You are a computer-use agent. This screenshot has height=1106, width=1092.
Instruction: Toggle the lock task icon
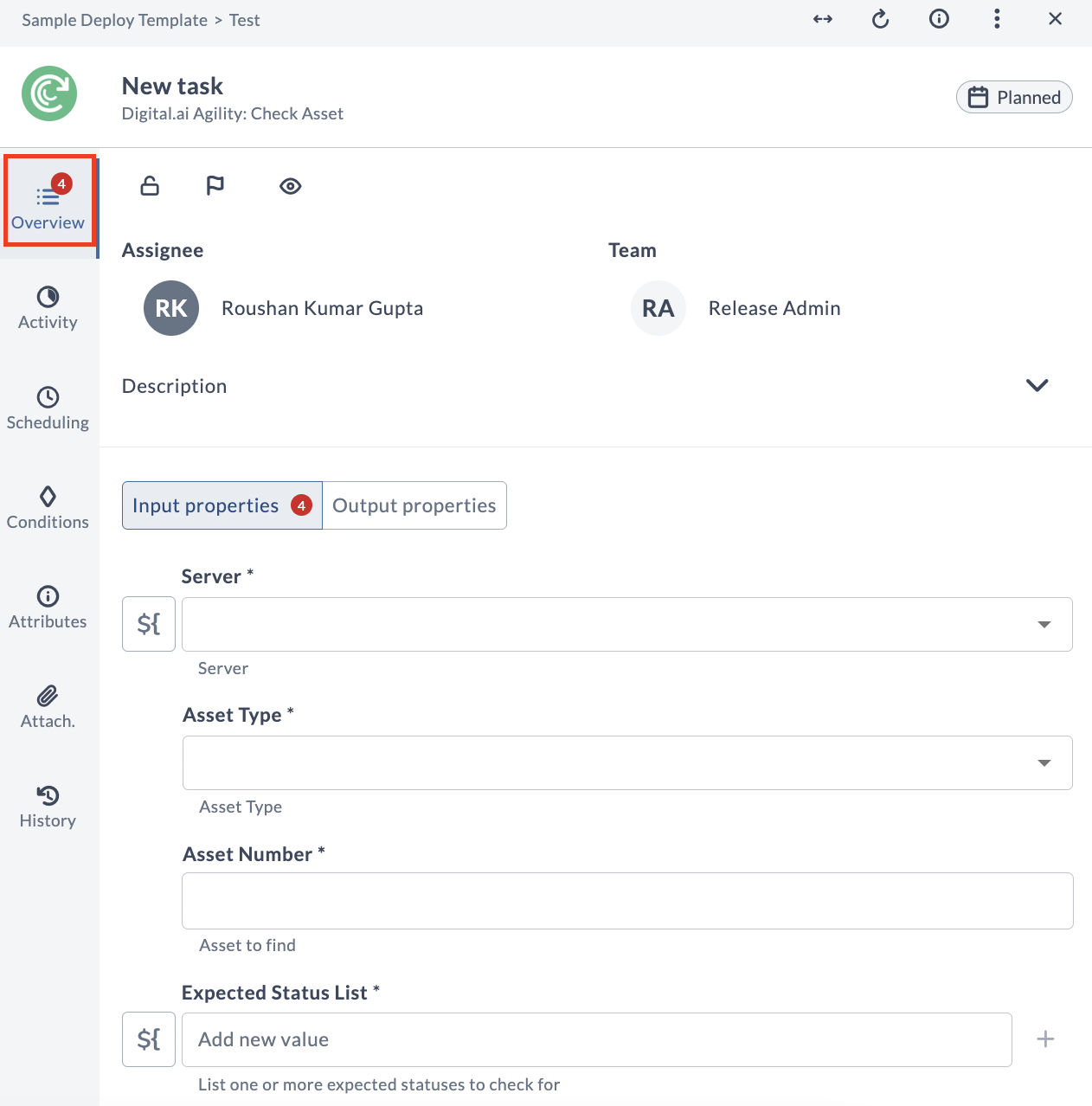click(x=150, y=186)
